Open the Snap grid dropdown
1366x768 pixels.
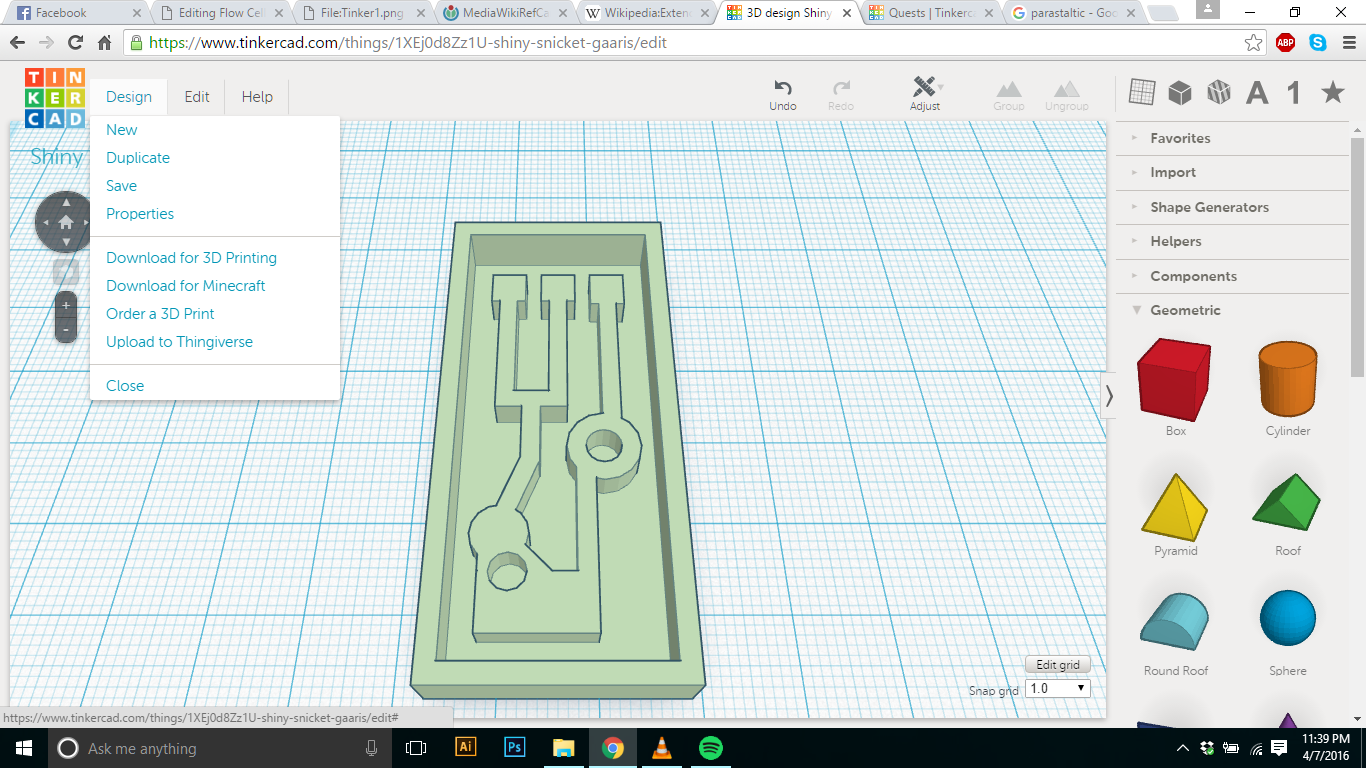tap(1058, 688)
